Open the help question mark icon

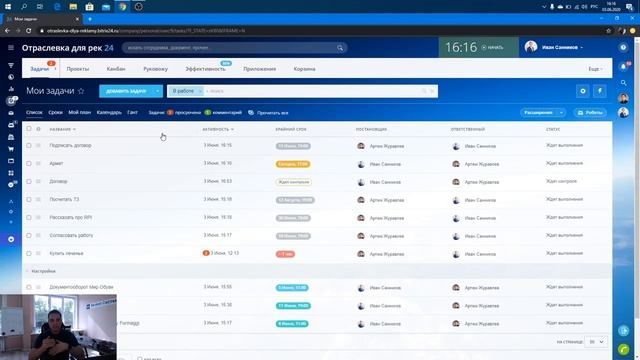623,48
